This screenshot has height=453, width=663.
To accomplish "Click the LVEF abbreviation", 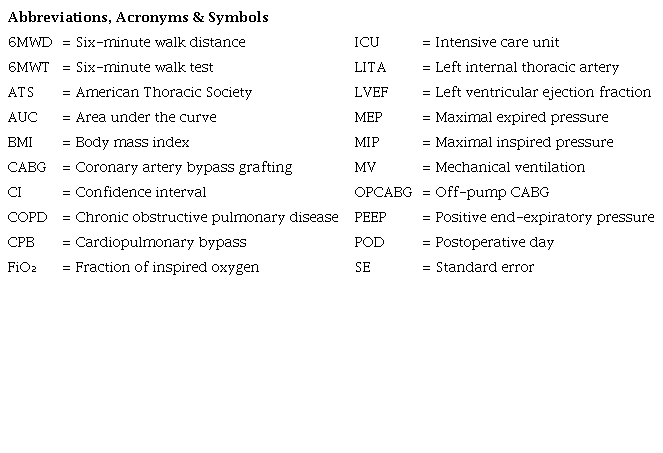I will (370, 93).
